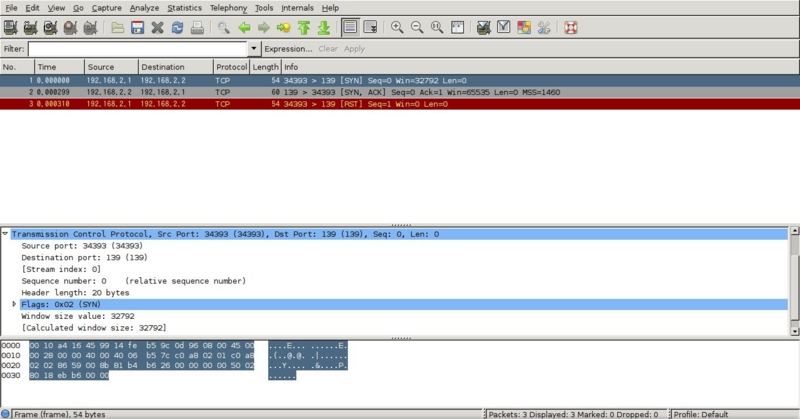Image resolution: width=800 pixels, height=419 pixels.
Task: Select packet 1 SYN row
Action: tap(400, 81)
